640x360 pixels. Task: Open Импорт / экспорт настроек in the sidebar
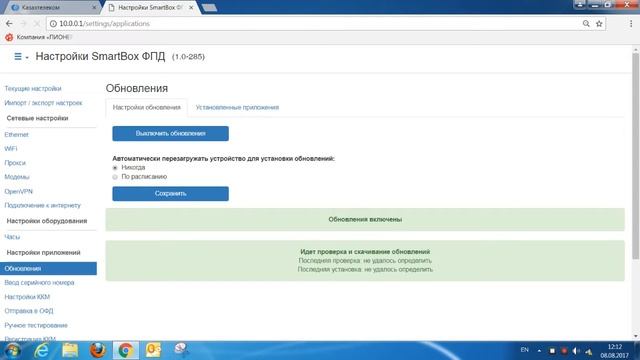(x=43, y=103)
